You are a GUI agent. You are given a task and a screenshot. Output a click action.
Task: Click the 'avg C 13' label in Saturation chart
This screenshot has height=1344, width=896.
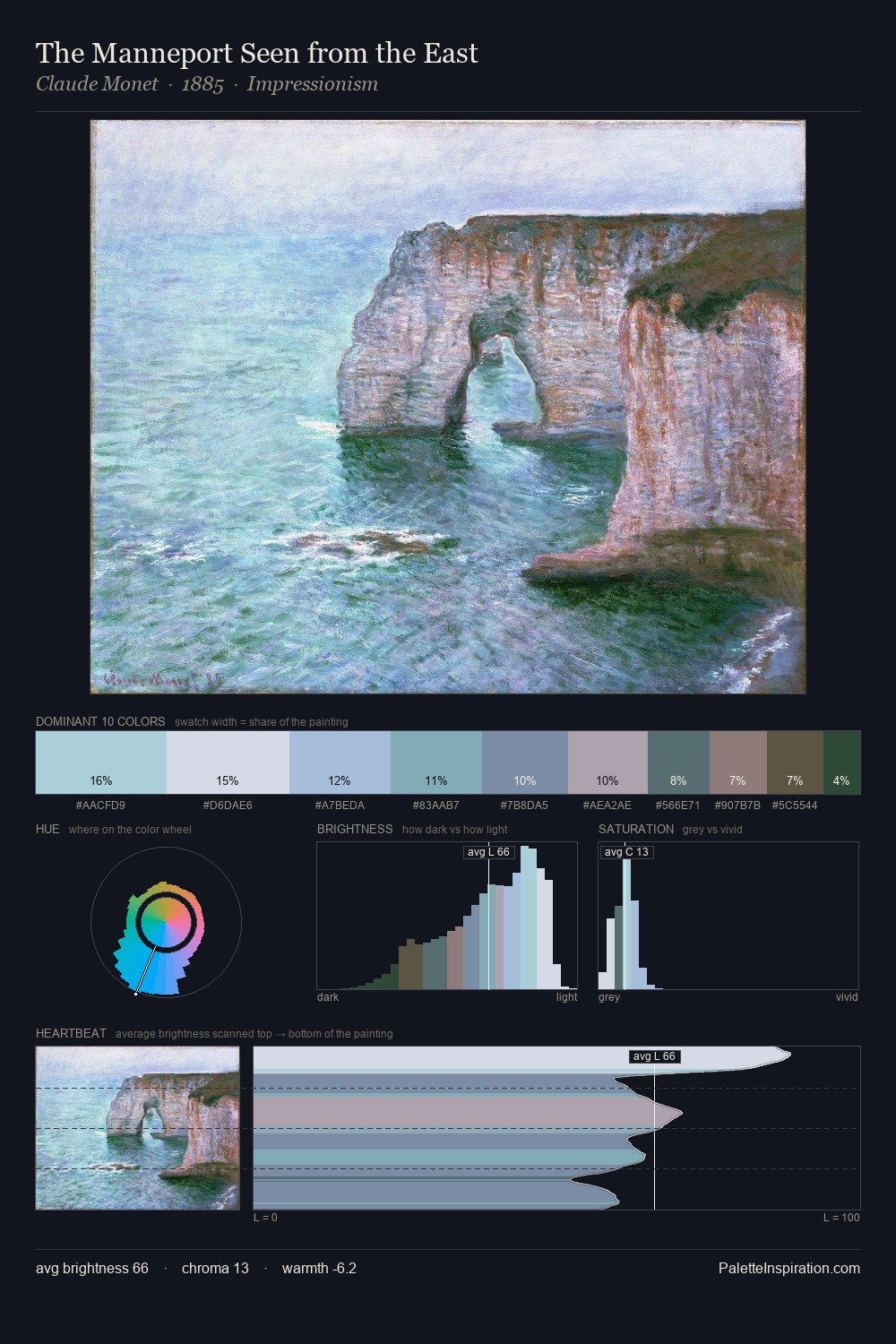click(626, 852)
